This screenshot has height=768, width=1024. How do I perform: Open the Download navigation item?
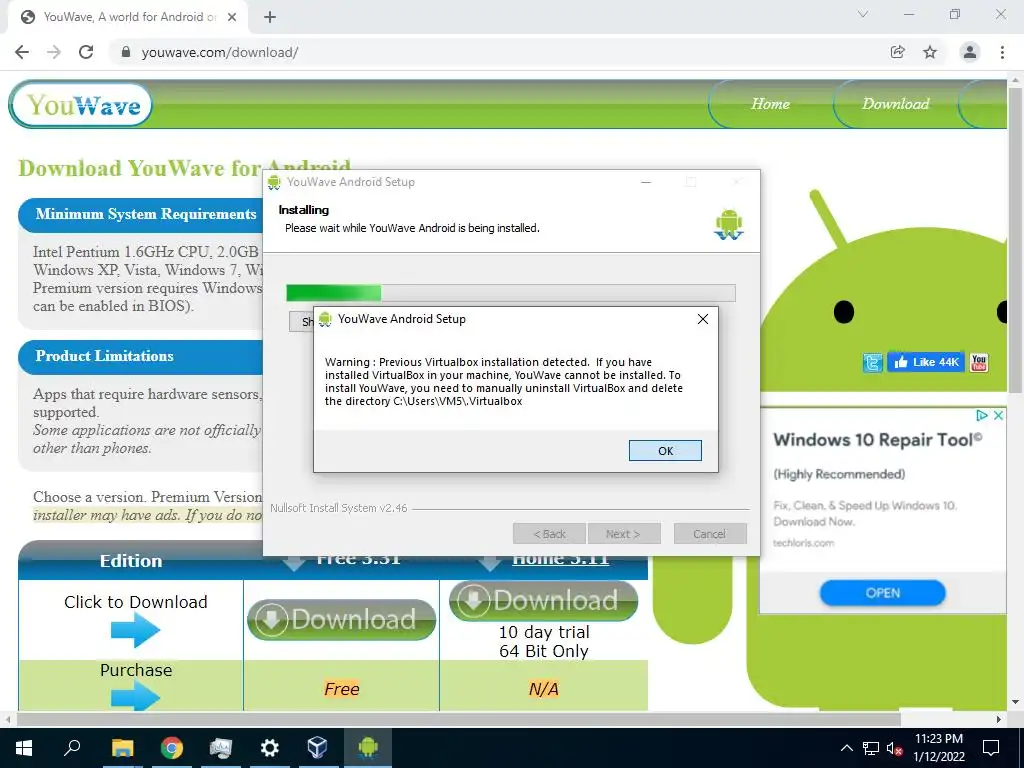click(x=895, y=104)
